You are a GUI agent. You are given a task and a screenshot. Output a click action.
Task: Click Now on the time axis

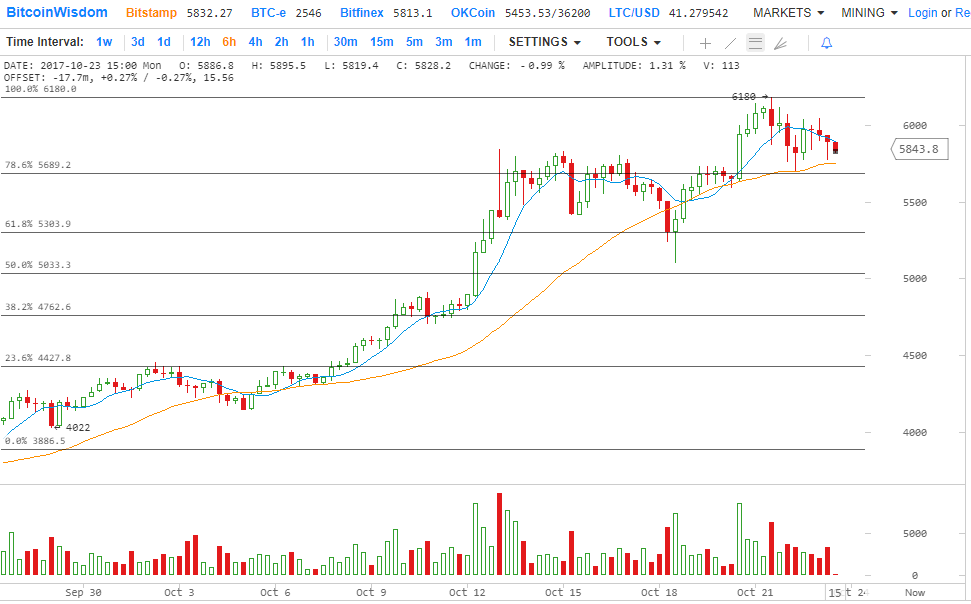coord(914,592)
